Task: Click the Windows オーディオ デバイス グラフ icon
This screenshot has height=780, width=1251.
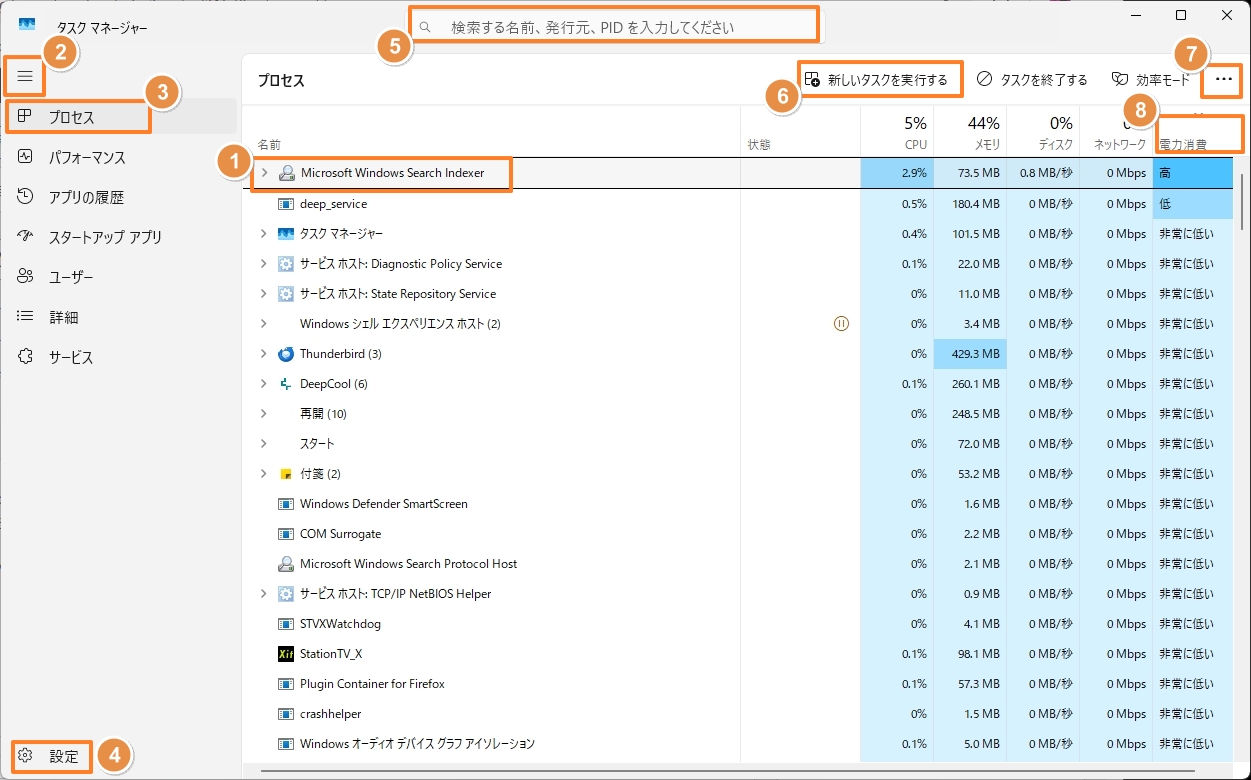Action: point(285,744)
